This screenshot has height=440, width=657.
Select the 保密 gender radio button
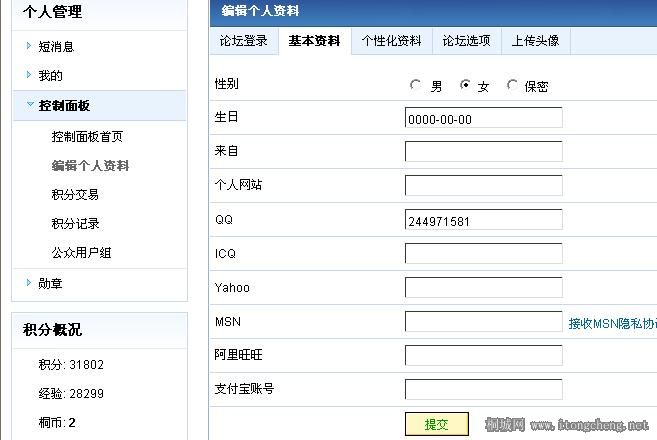(513, 86)
